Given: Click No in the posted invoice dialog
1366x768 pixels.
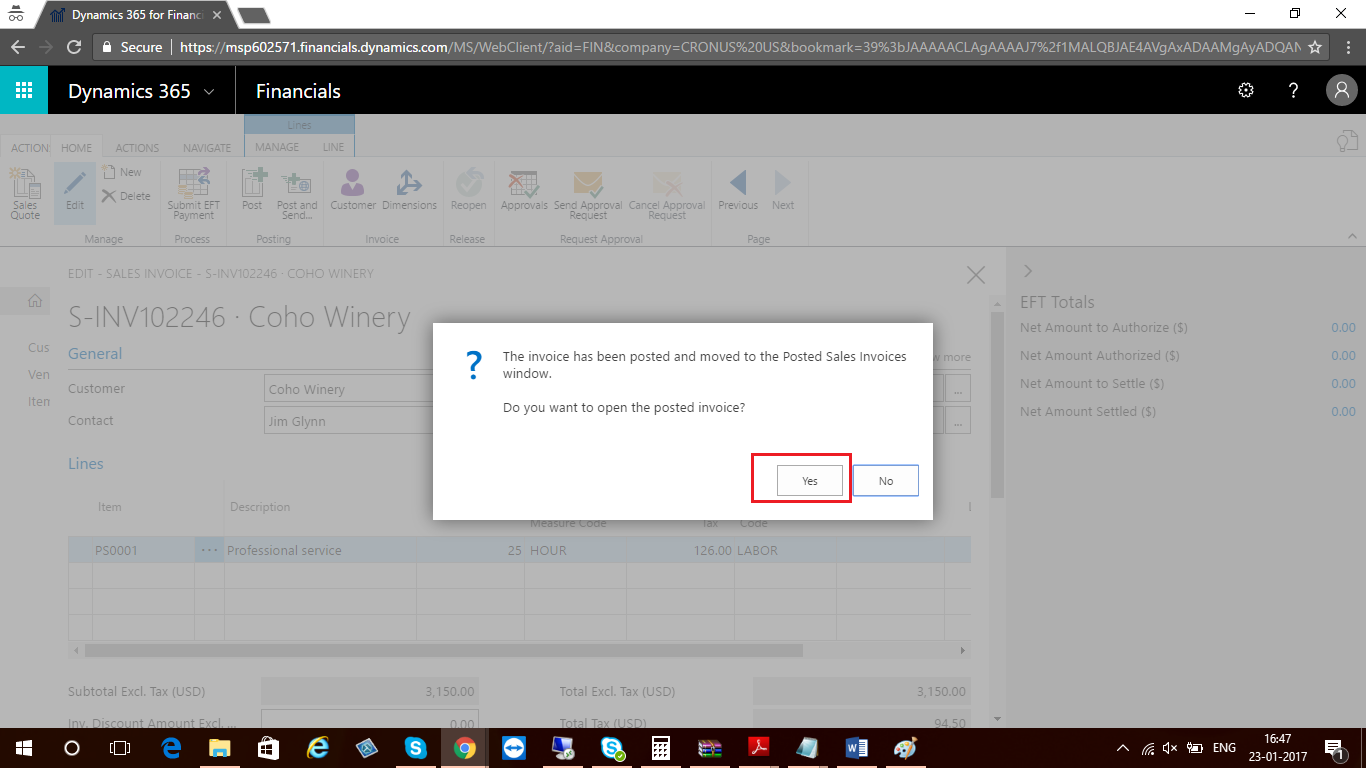Looking at the screenshot, I should click(886, 481).
